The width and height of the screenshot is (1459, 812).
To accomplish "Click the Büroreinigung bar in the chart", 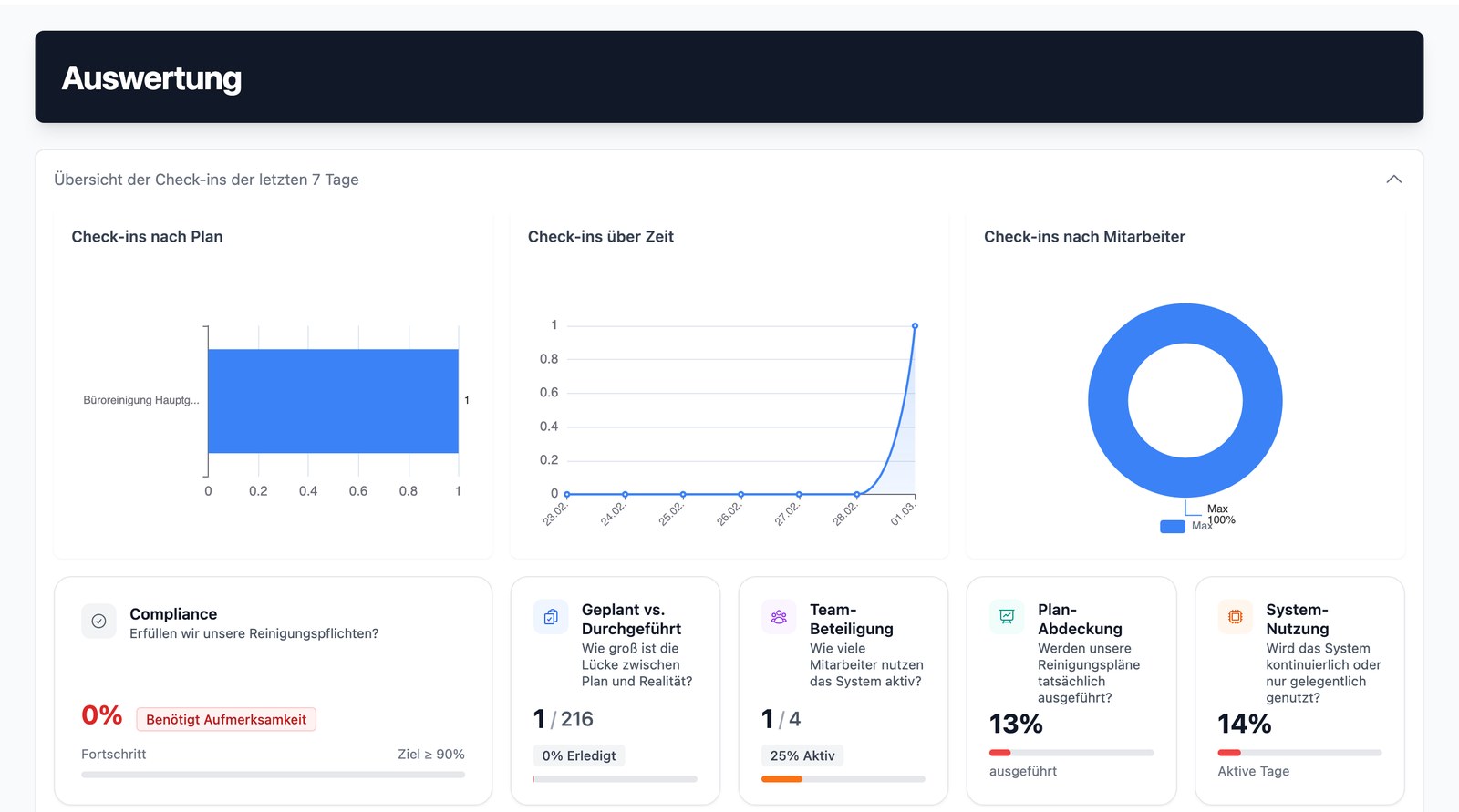I will point(333,401).
